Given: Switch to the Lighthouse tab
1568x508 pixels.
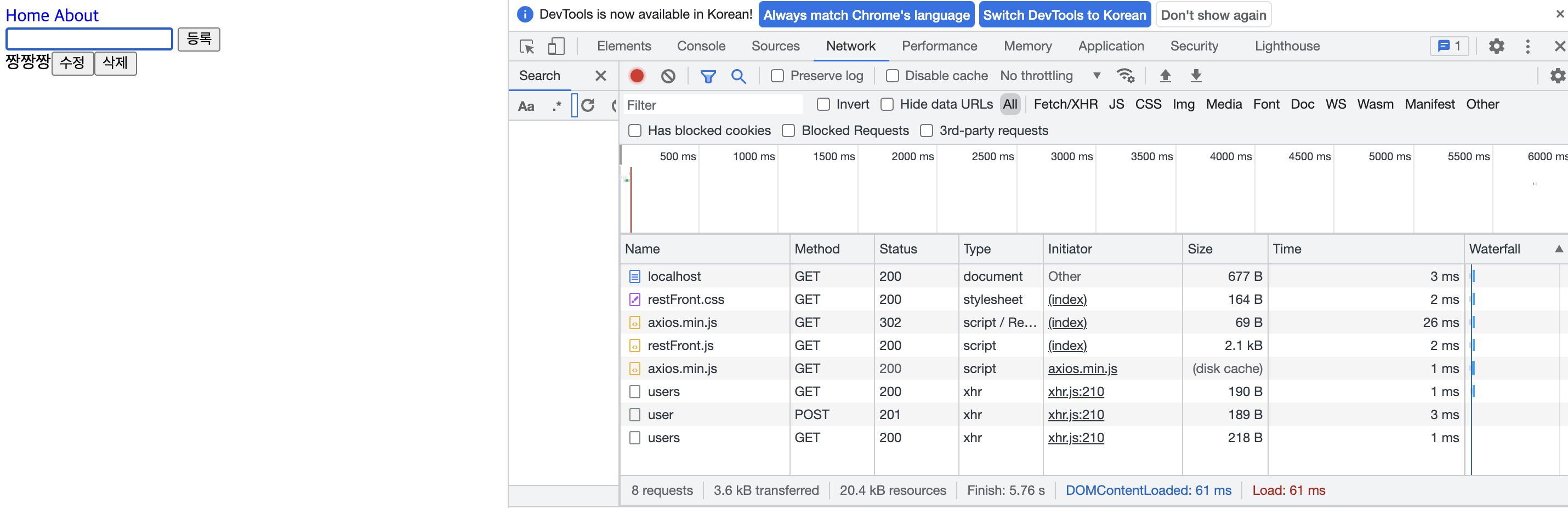Looking at the screenshot, I should pos(1287,46).
